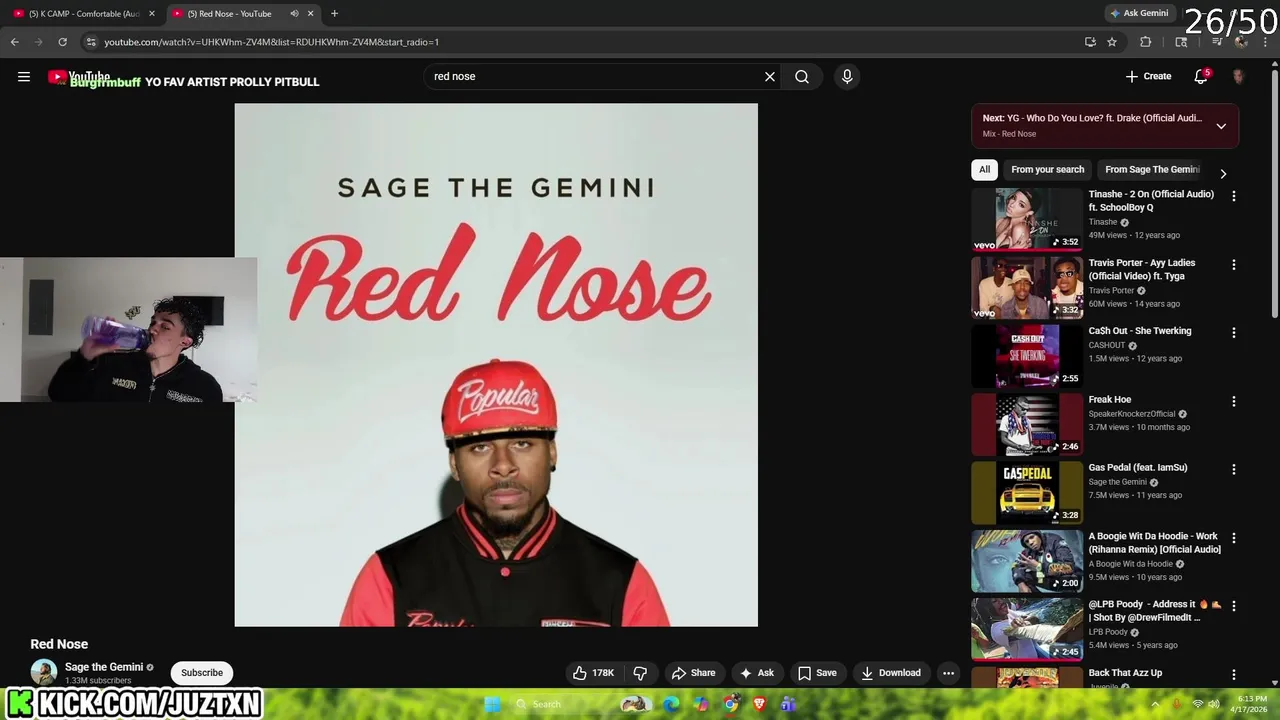Open Sage the Gemini channel avatar

44,673
